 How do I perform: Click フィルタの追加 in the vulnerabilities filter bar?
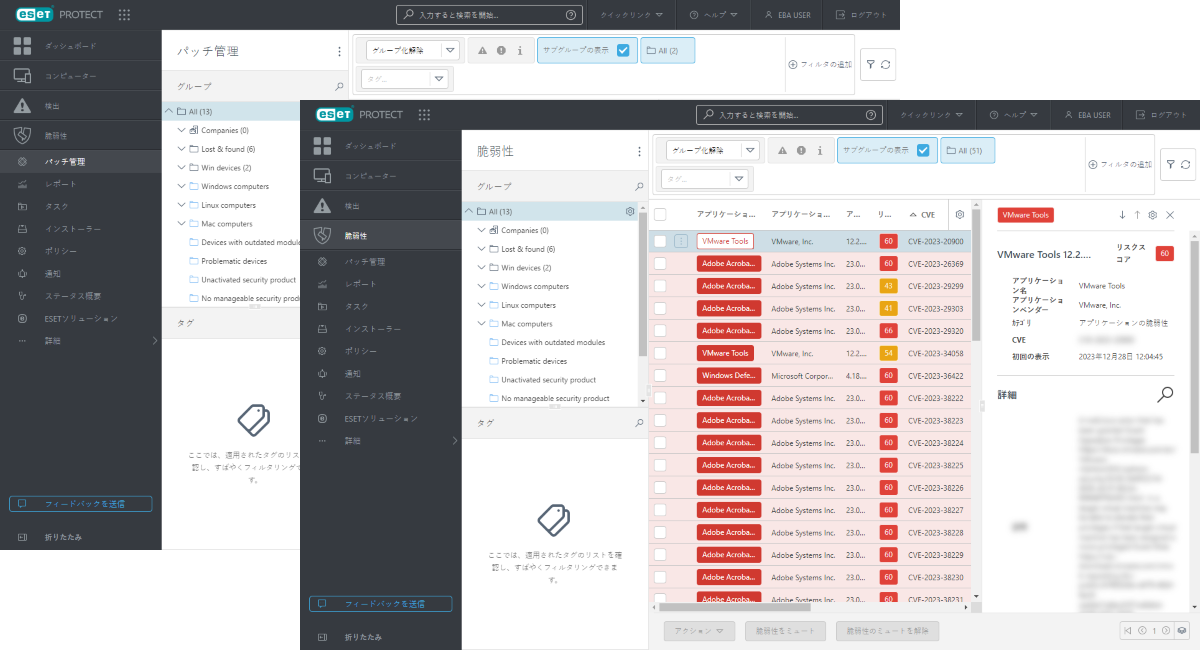[1119, 164]
